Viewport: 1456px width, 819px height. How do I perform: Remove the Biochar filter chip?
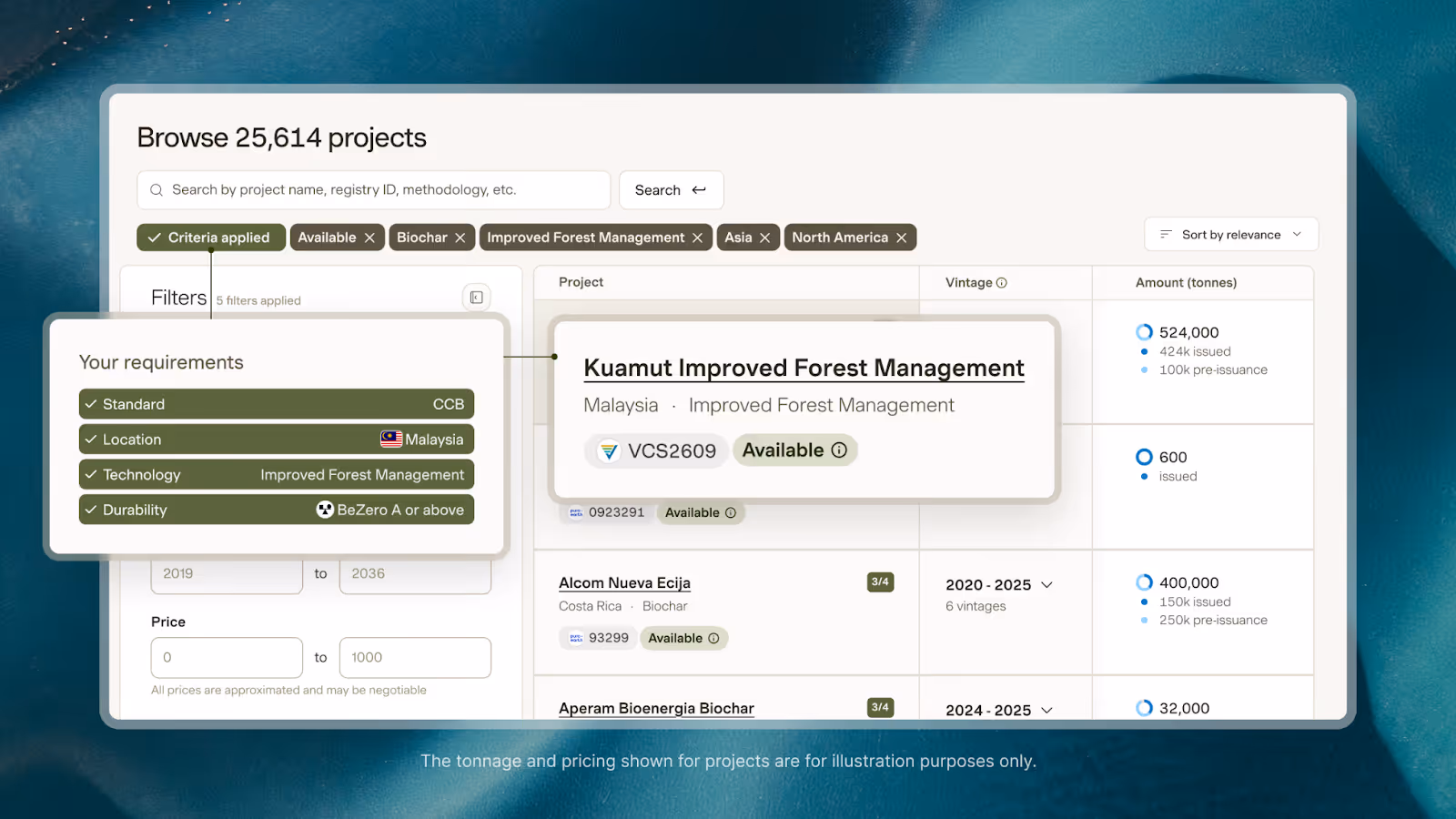(x=460, y=238)
